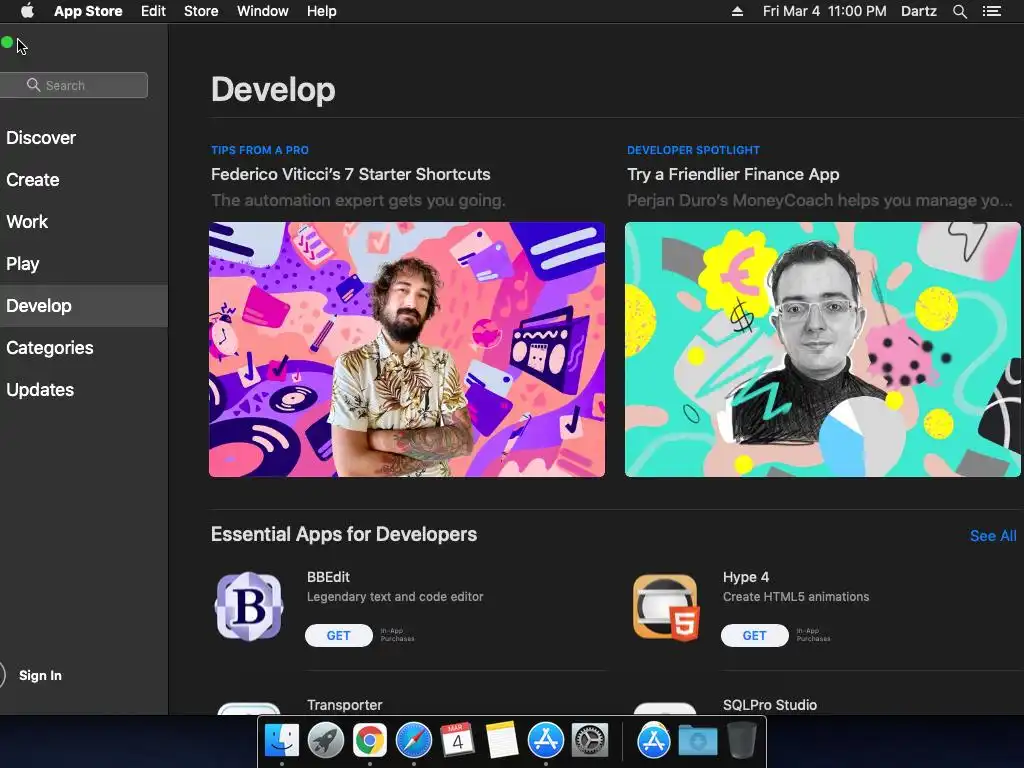Open the Downloads folder in Dock
Screen dimensions: 1024x768
(x=697, y=741)
